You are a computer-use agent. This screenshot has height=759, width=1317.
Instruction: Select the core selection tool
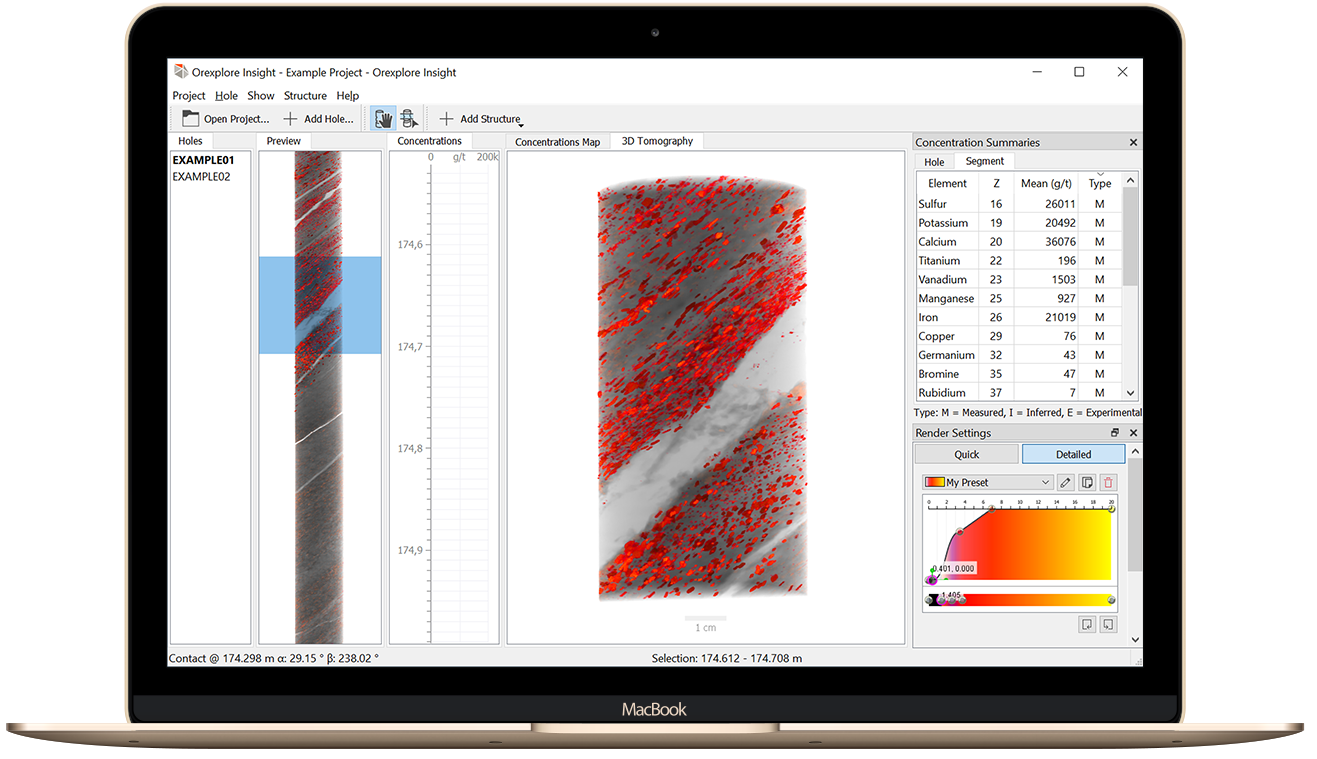408,118
